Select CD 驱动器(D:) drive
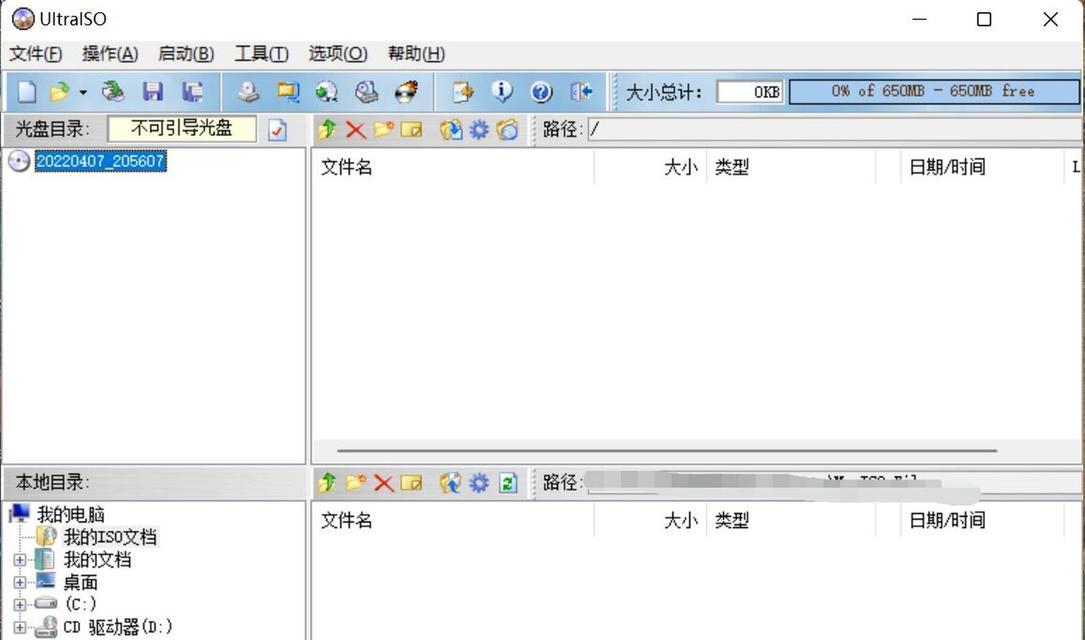 (118, 628)
